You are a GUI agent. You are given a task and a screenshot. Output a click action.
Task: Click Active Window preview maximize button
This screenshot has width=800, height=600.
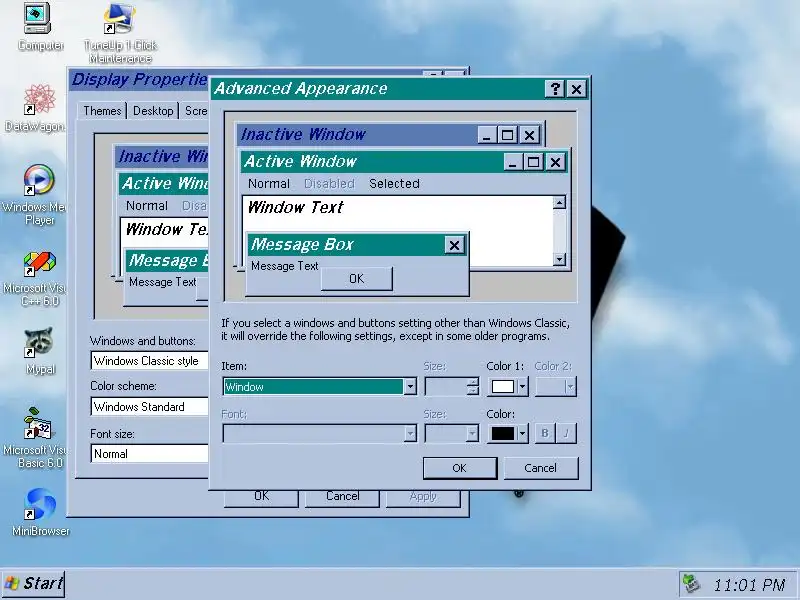click(533, 163)
